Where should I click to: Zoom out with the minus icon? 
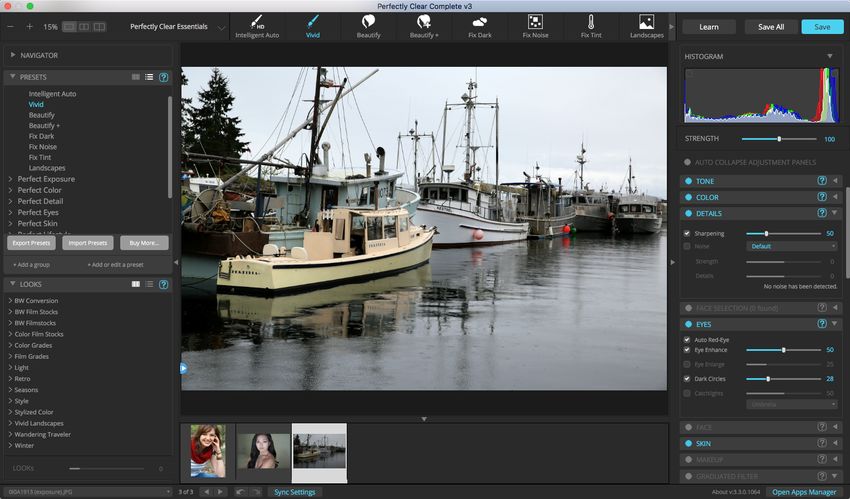(10, 27)
